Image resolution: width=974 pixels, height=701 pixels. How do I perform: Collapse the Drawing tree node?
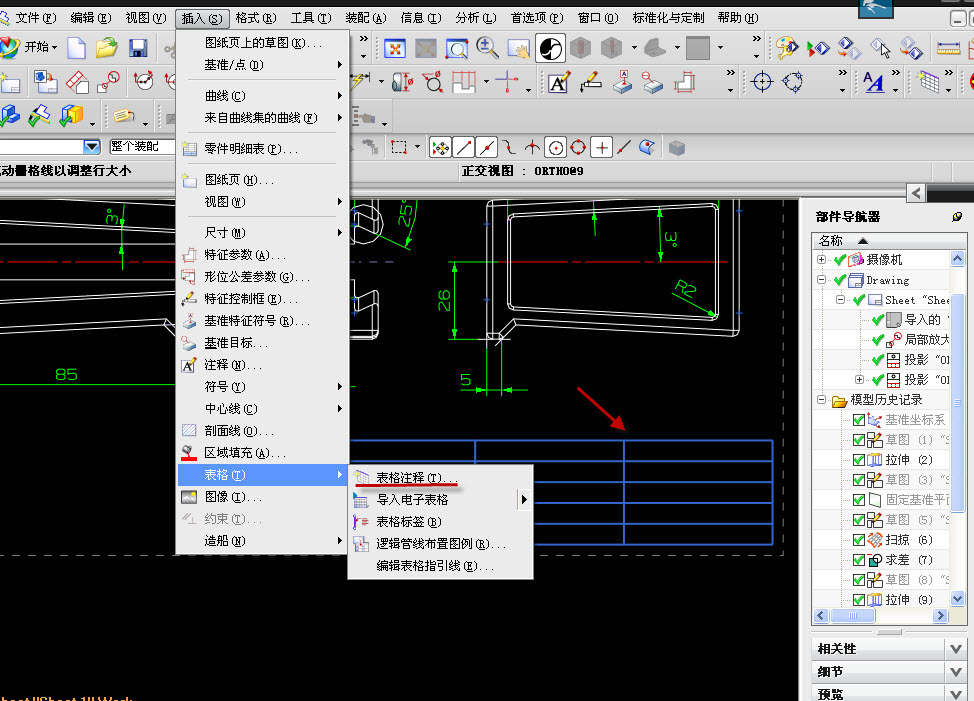pos(822,279)
